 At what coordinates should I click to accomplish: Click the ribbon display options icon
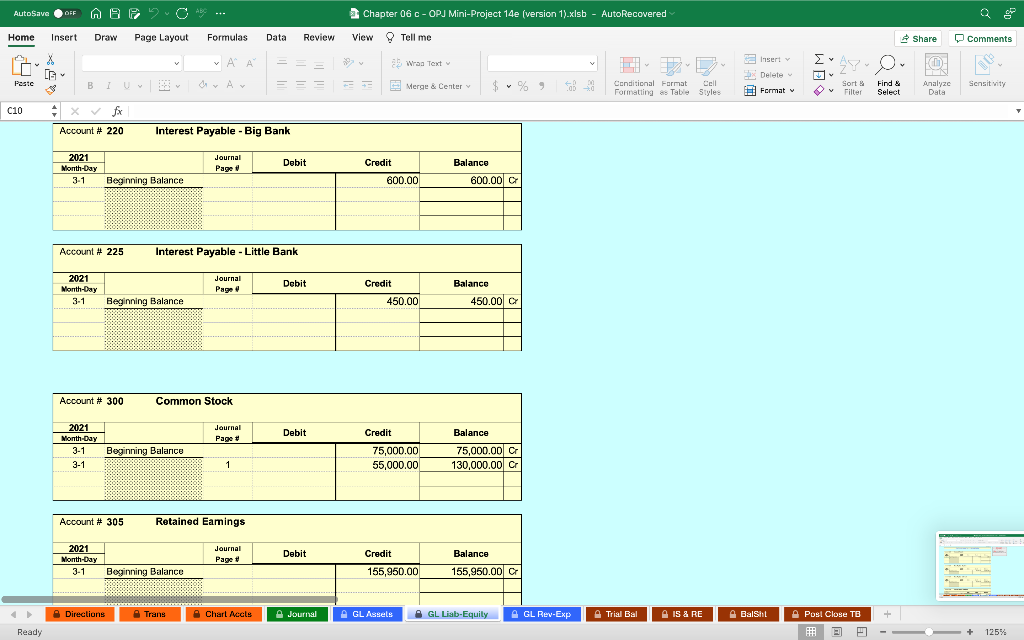[1009, 13]
